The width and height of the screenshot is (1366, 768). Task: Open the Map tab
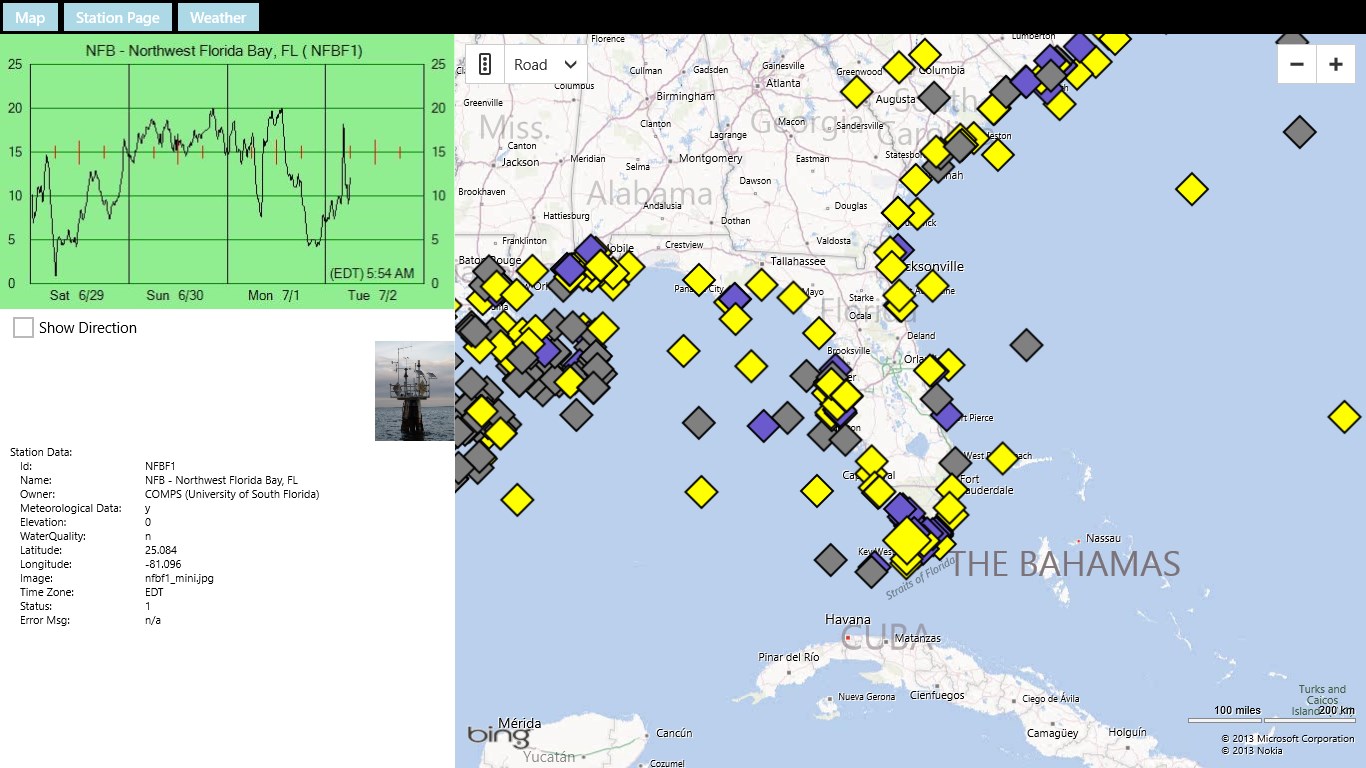coord(30,17)
